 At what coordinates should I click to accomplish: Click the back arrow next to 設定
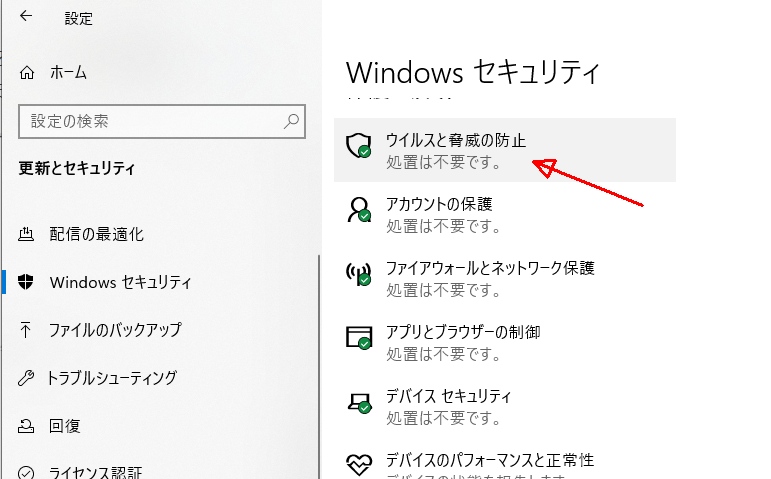click(26, 17)
